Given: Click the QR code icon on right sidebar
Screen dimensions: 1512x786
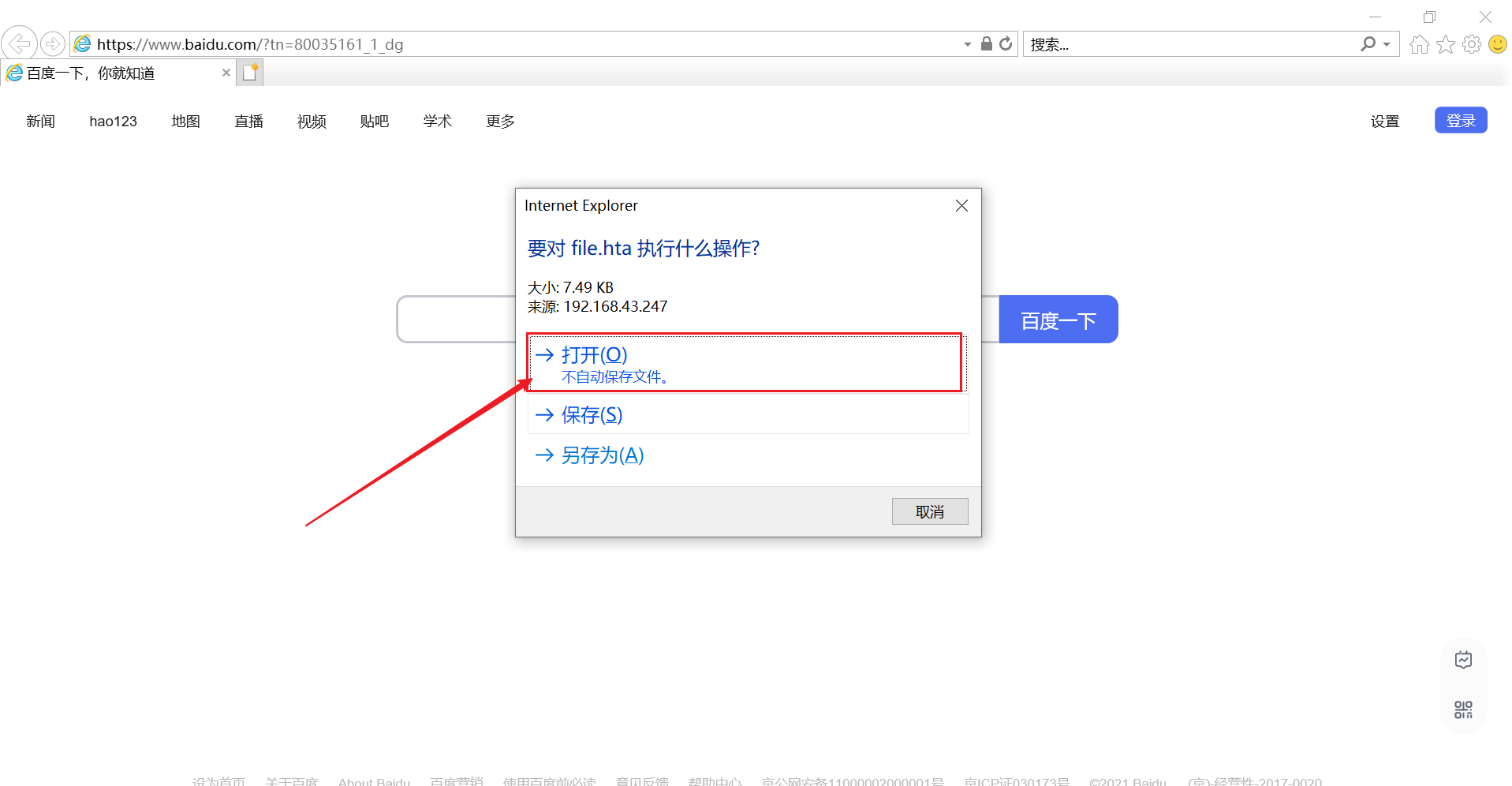Looking at the screenshot, I should 1463,709.
